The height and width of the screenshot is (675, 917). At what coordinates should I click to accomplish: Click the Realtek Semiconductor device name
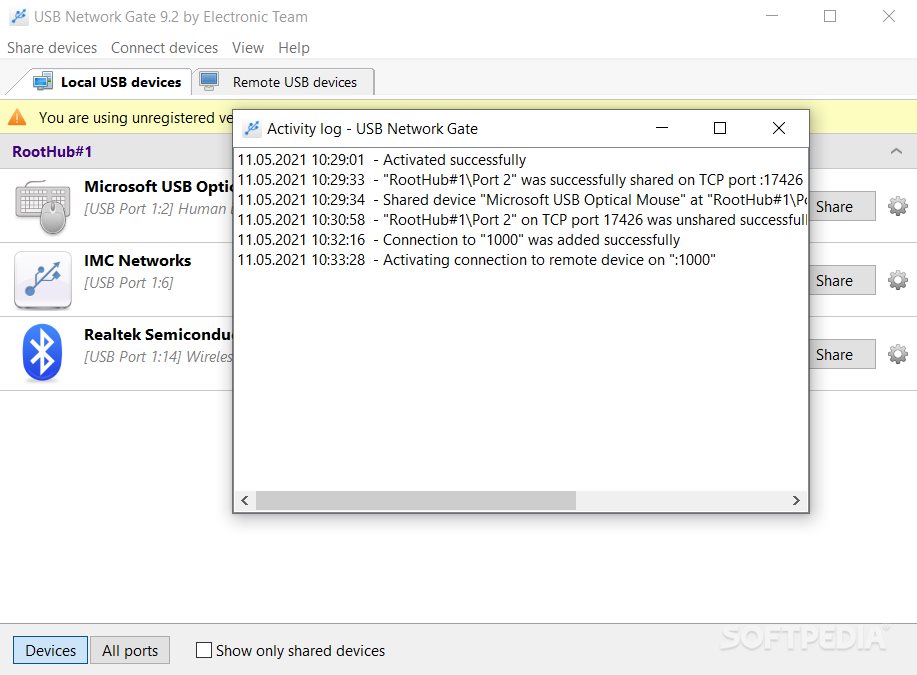click(158, 335)
